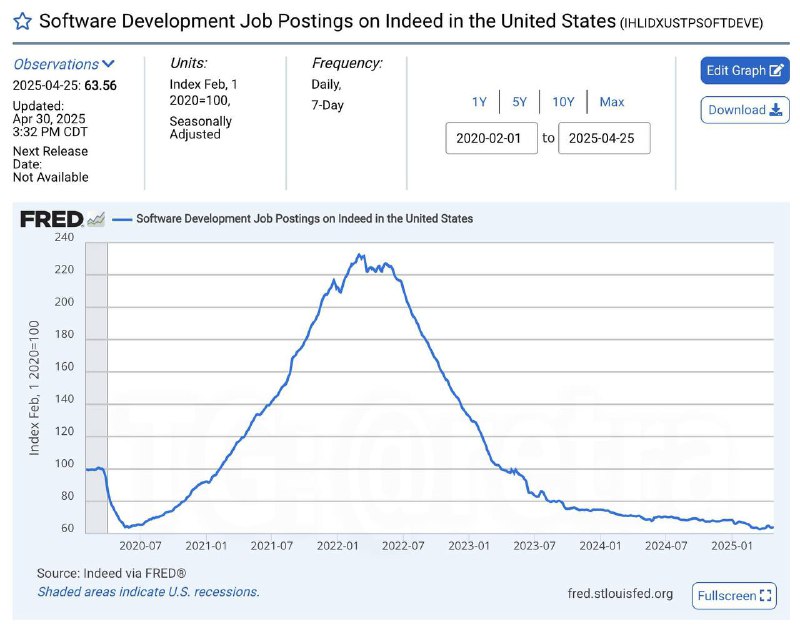Click the small chart icon beside FRED logo
The image size is (800, 629).
coord(96,219)
